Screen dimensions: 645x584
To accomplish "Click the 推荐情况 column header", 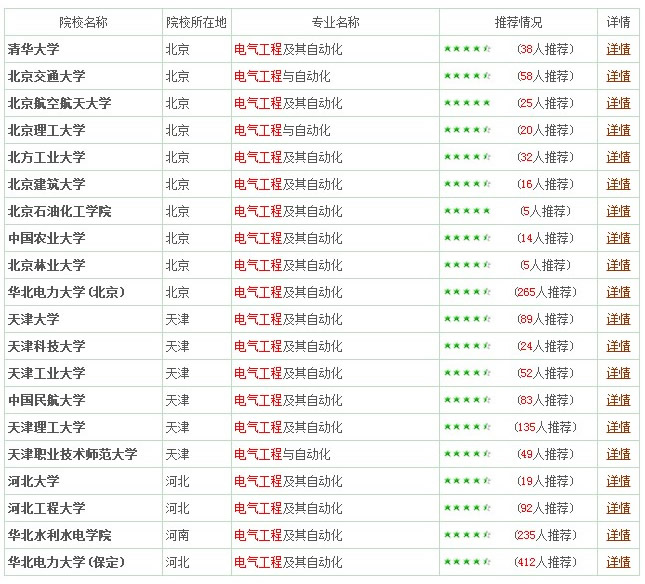I will point(518,22).
